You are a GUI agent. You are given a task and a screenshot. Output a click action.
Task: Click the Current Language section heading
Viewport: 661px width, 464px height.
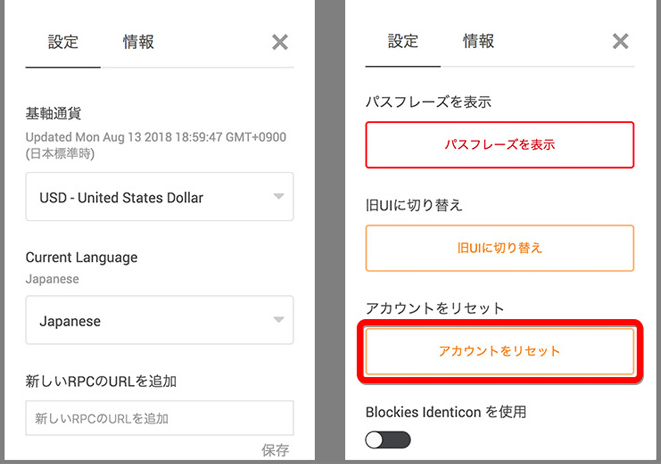(81, 257)
